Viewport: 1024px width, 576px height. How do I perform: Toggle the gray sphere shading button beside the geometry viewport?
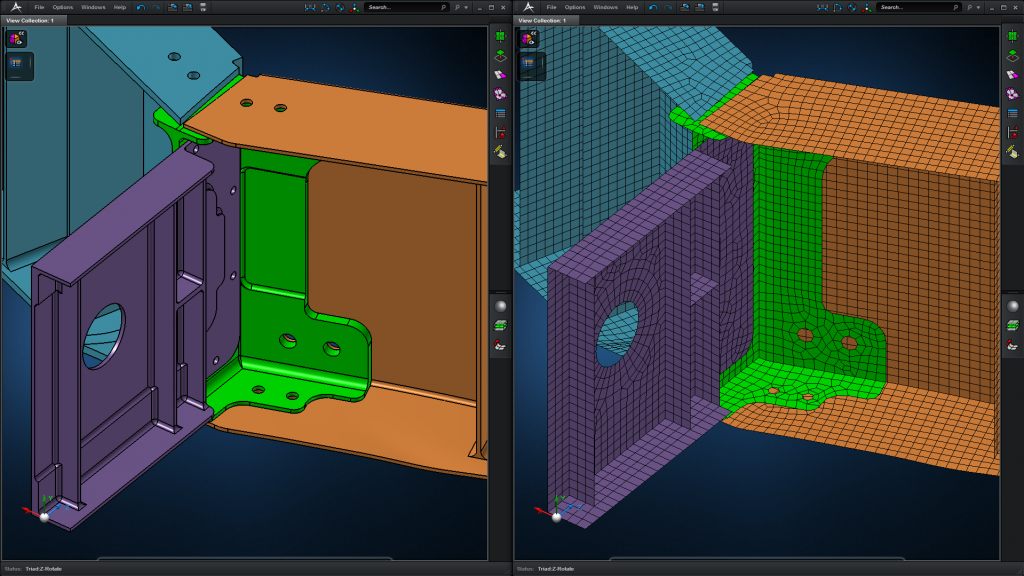[x=501, y=306]
